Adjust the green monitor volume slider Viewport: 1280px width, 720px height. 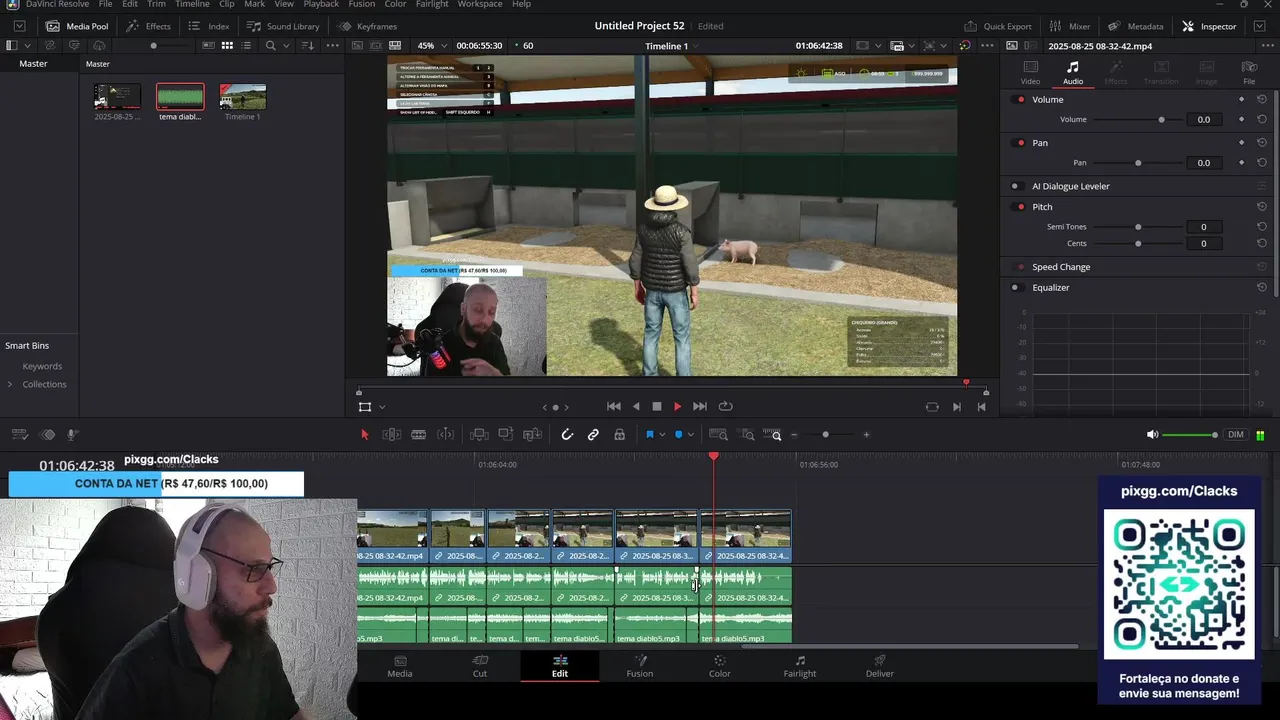(x=1190, y=435)
